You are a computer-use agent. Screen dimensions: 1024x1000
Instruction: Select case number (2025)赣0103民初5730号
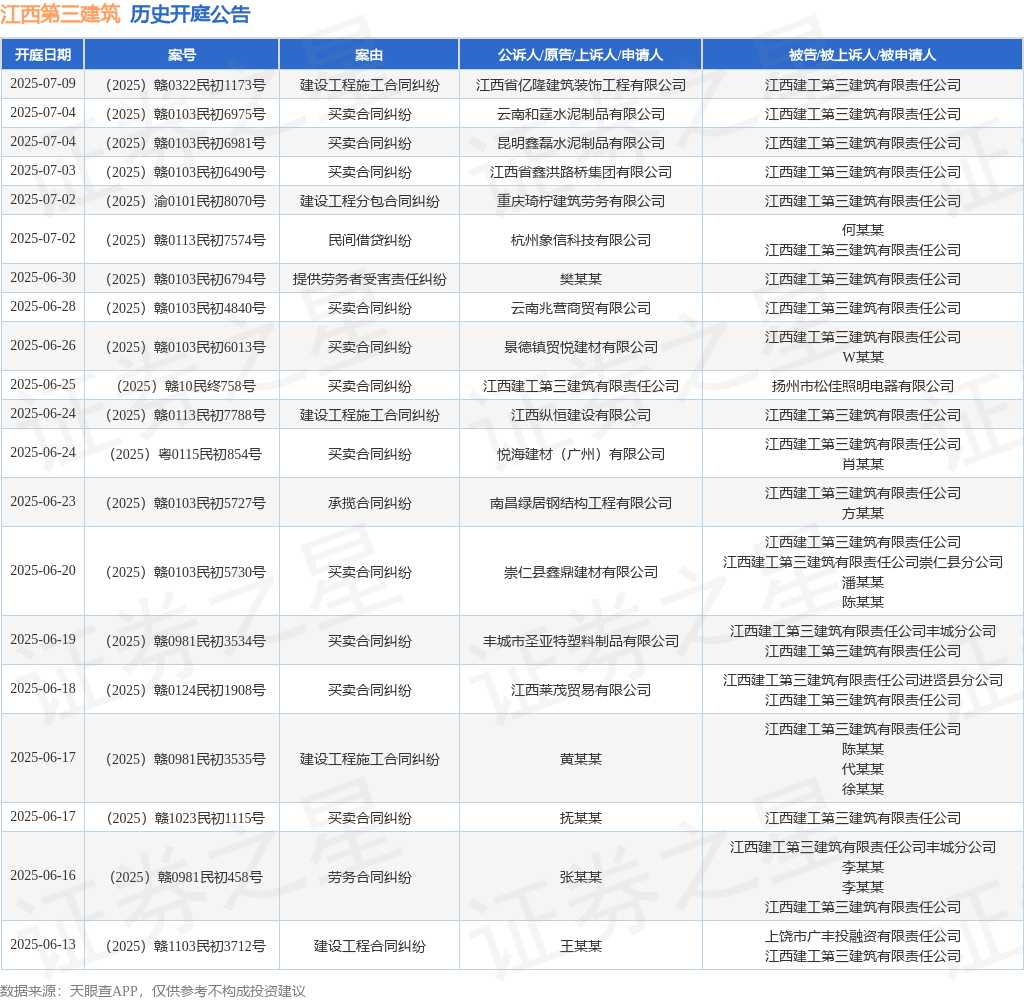point(185,572)
